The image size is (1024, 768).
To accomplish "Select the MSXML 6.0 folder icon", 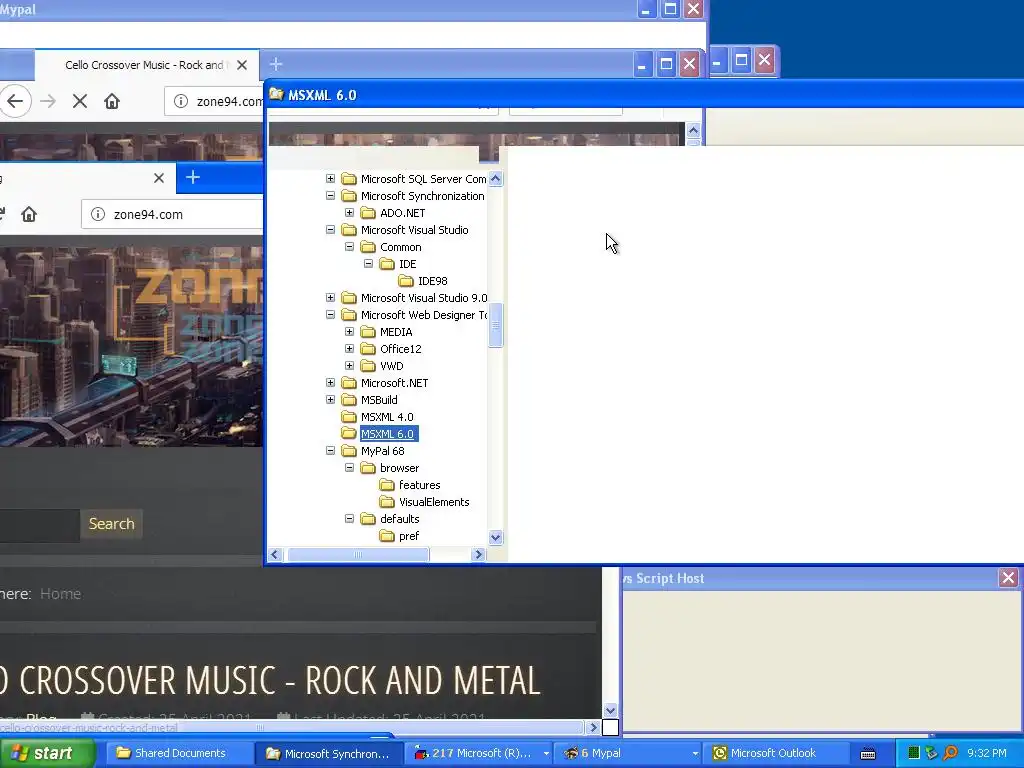I will pyautogui.click(x=349, y=434).
